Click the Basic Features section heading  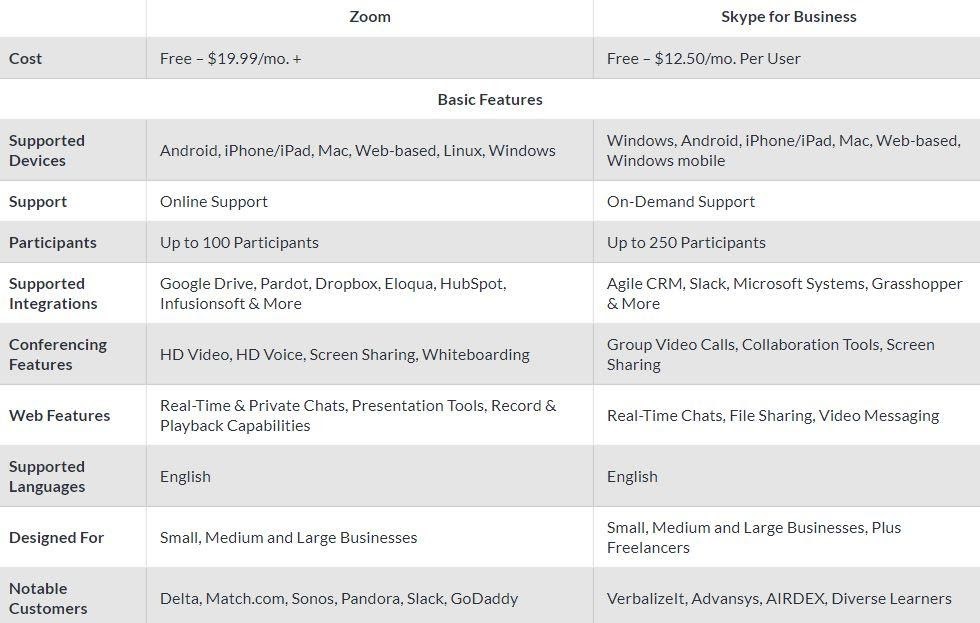click(x=490, y=100)
